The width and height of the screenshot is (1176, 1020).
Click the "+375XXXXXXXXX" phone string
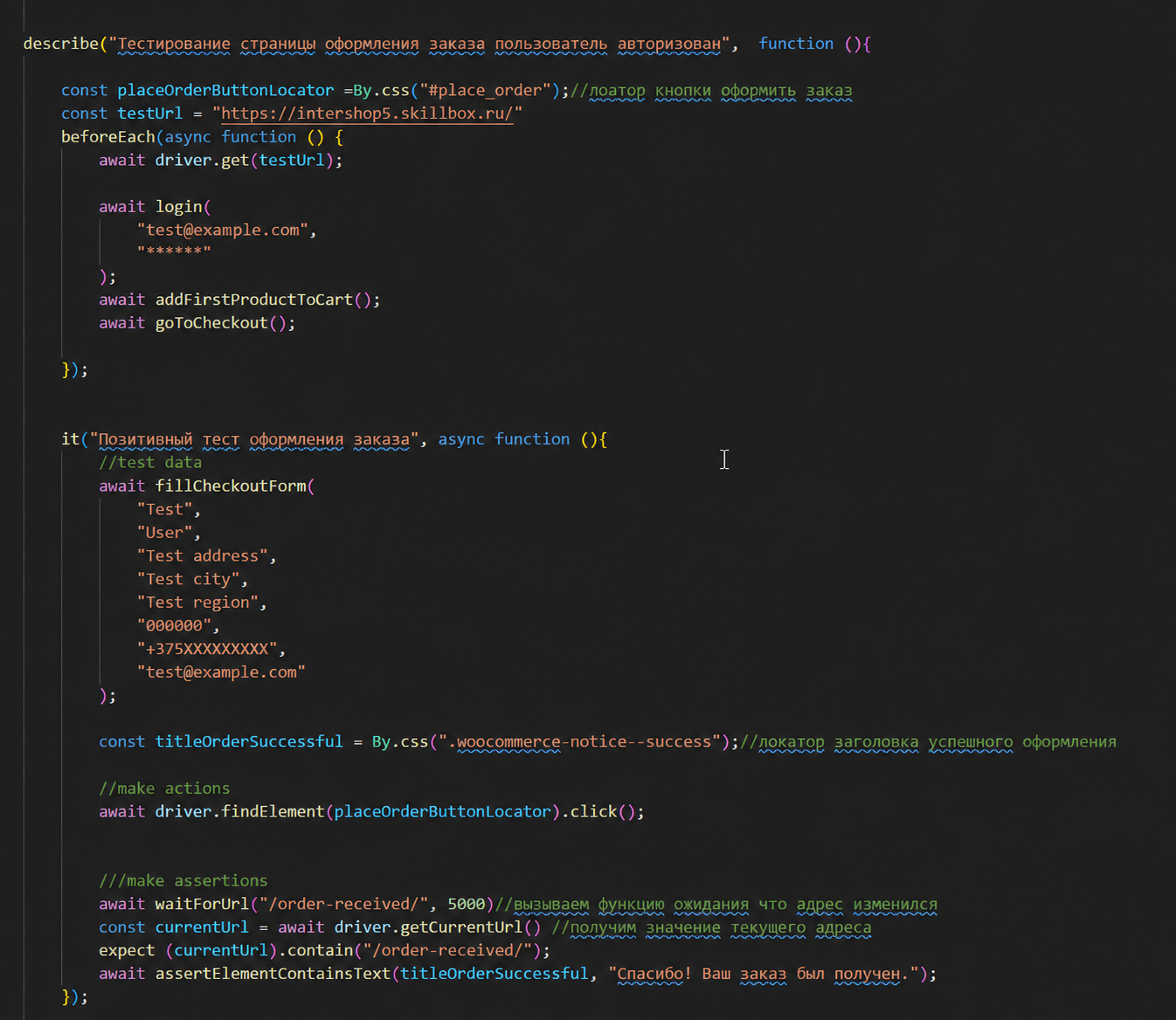coord(207,649)
